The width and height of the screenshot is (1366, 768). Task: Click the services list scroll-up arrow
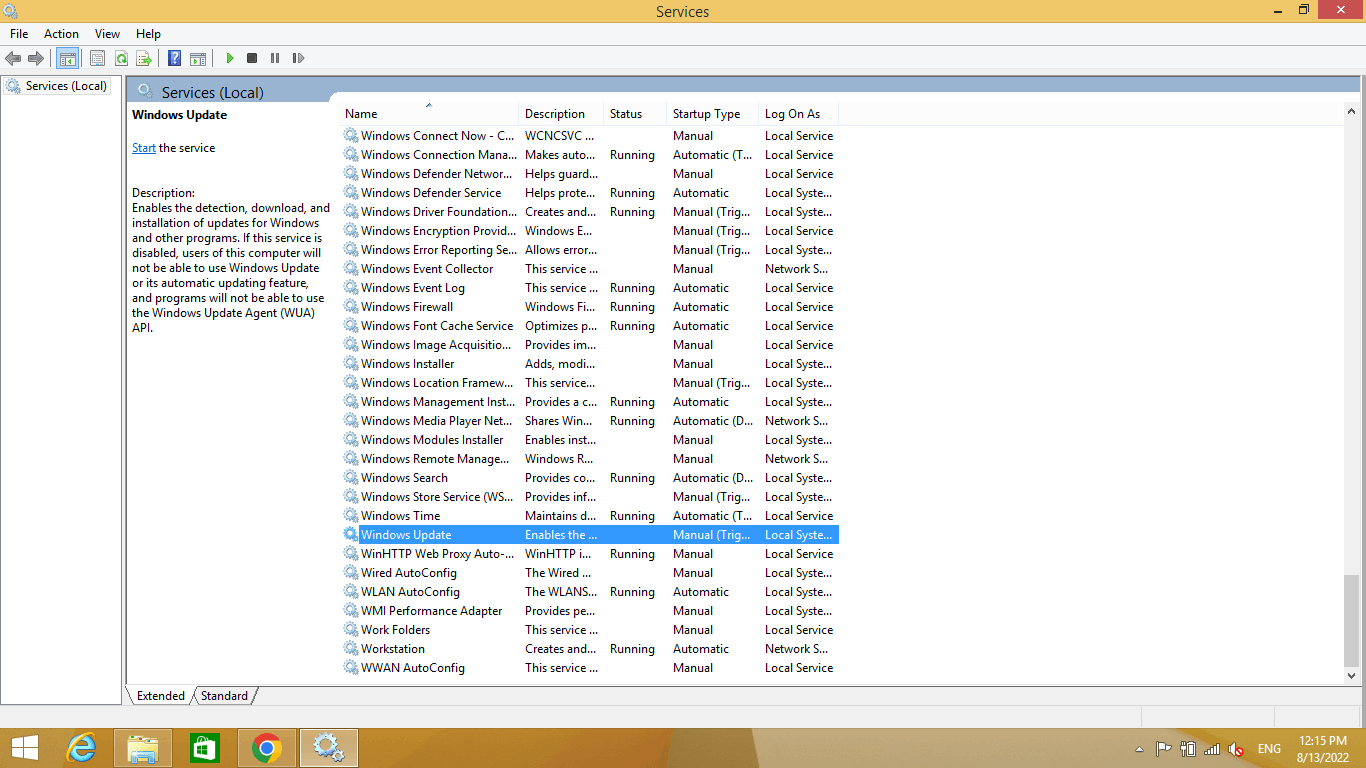[1352, 112]
